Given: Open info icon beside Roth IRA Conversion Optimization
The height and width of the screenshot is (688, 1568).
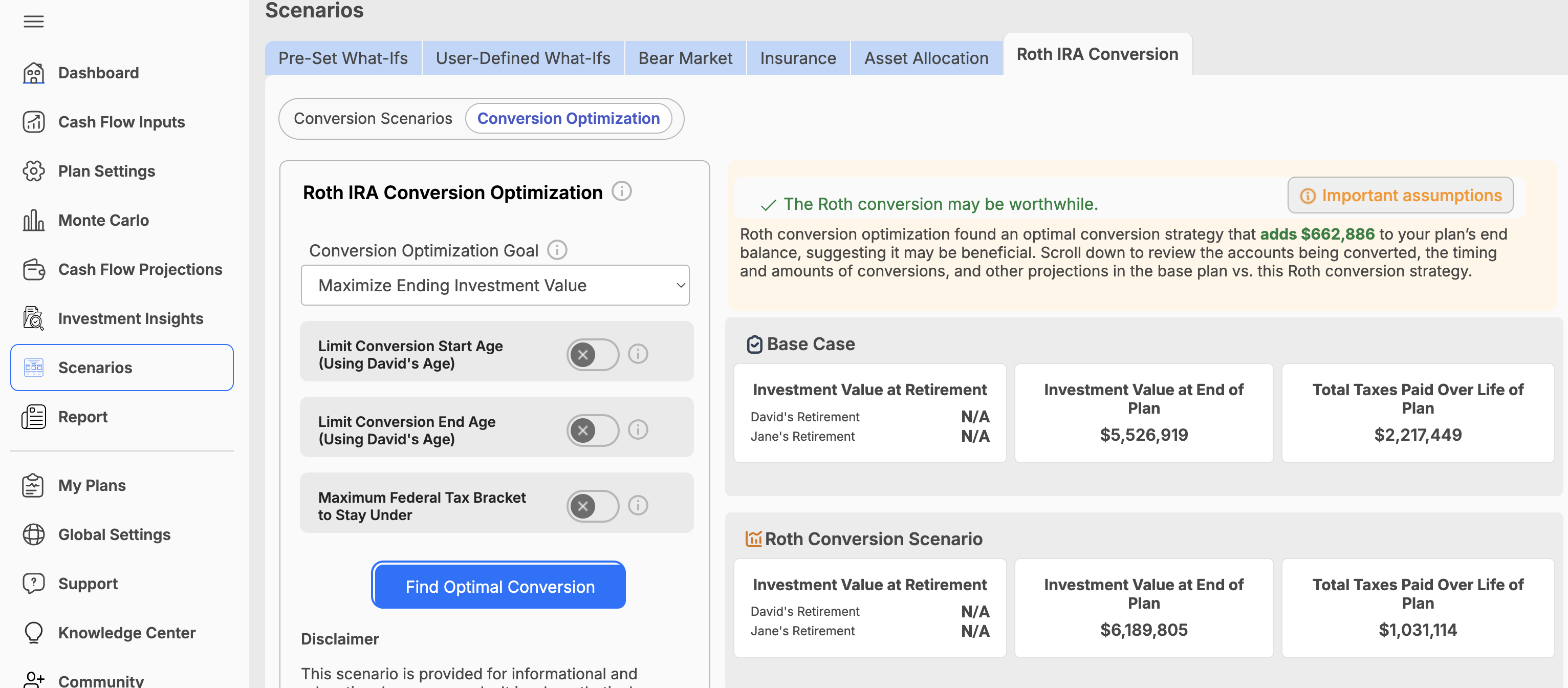Looking at the screenshot, I should (x=621, y=192).
